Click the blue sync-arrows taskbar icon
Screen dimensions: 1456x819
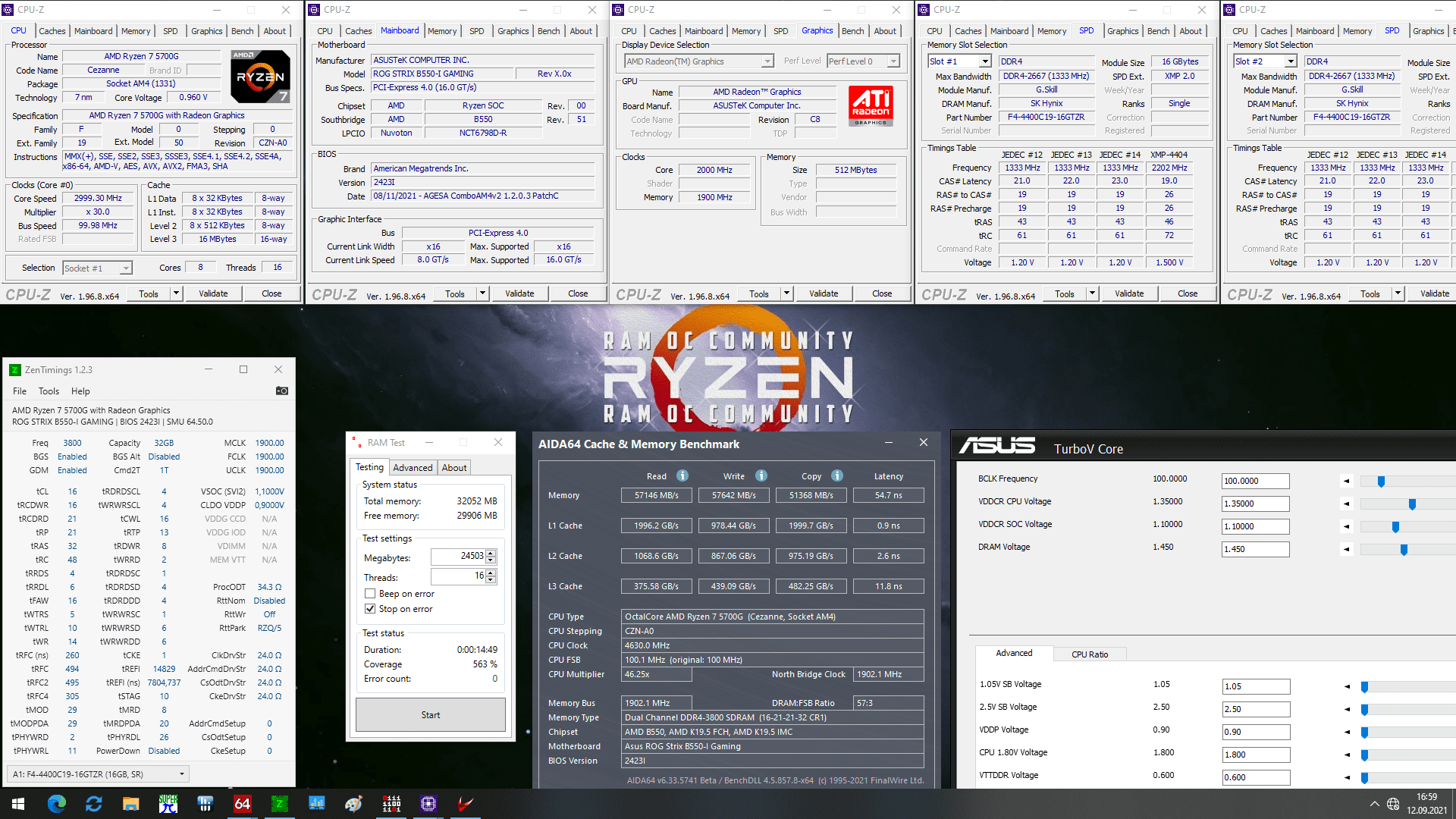click(94, 804)
